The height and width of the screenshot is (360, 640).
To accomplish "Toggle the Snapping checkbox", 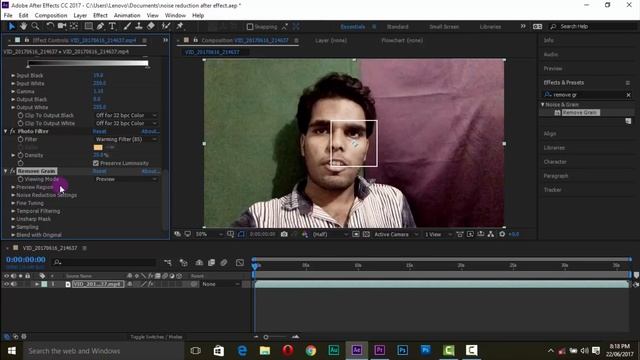I will 250,27.
